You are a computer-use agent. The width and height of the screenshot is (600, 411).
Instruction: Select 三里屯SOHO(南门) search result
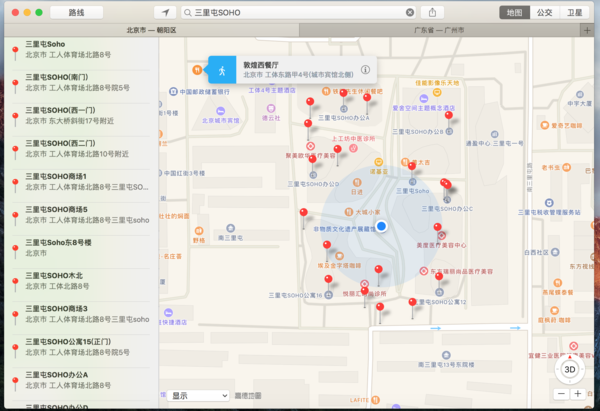click(x=80, y=82)
